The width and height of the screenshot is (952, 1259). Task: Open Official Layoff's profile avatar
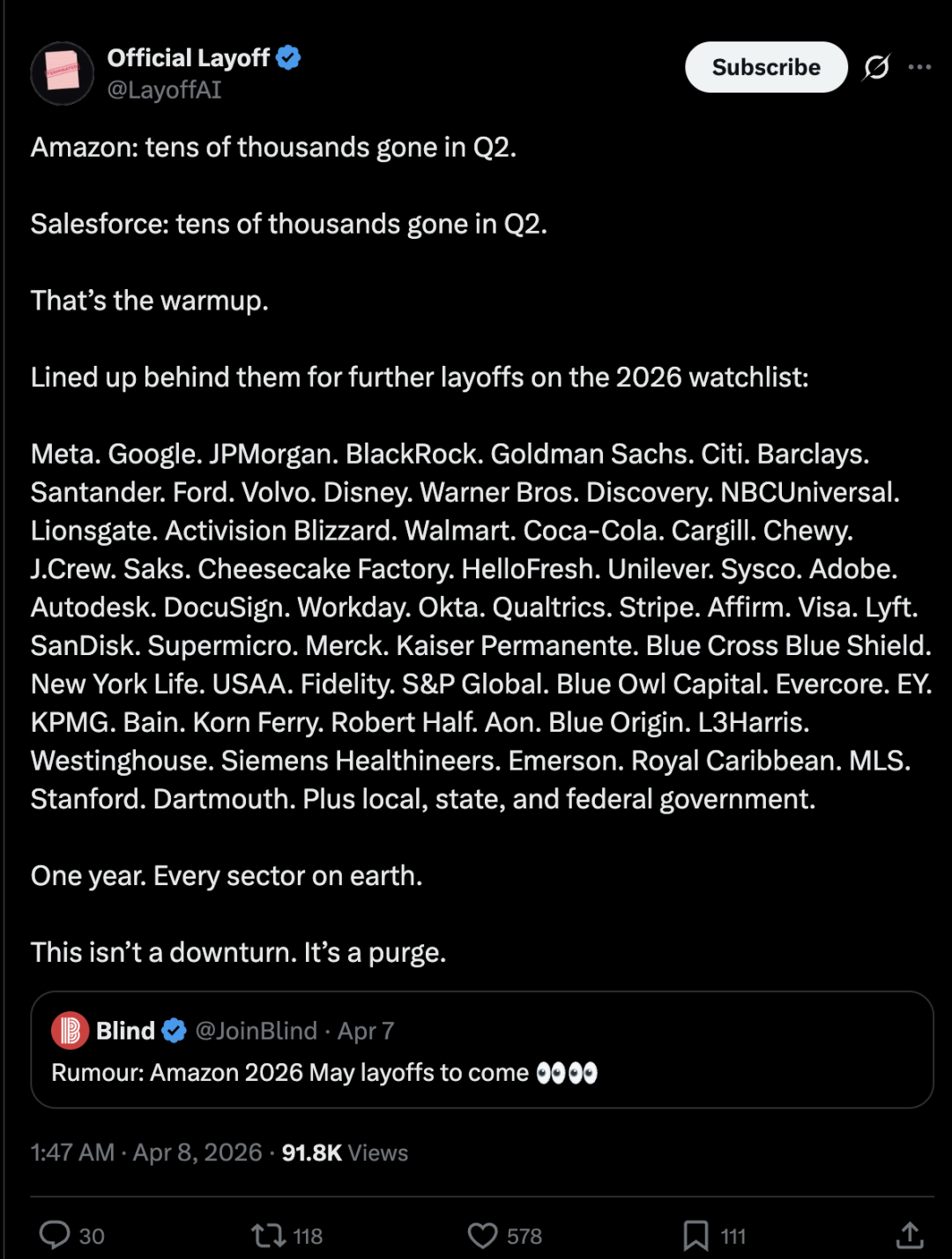tap(63, 73)
